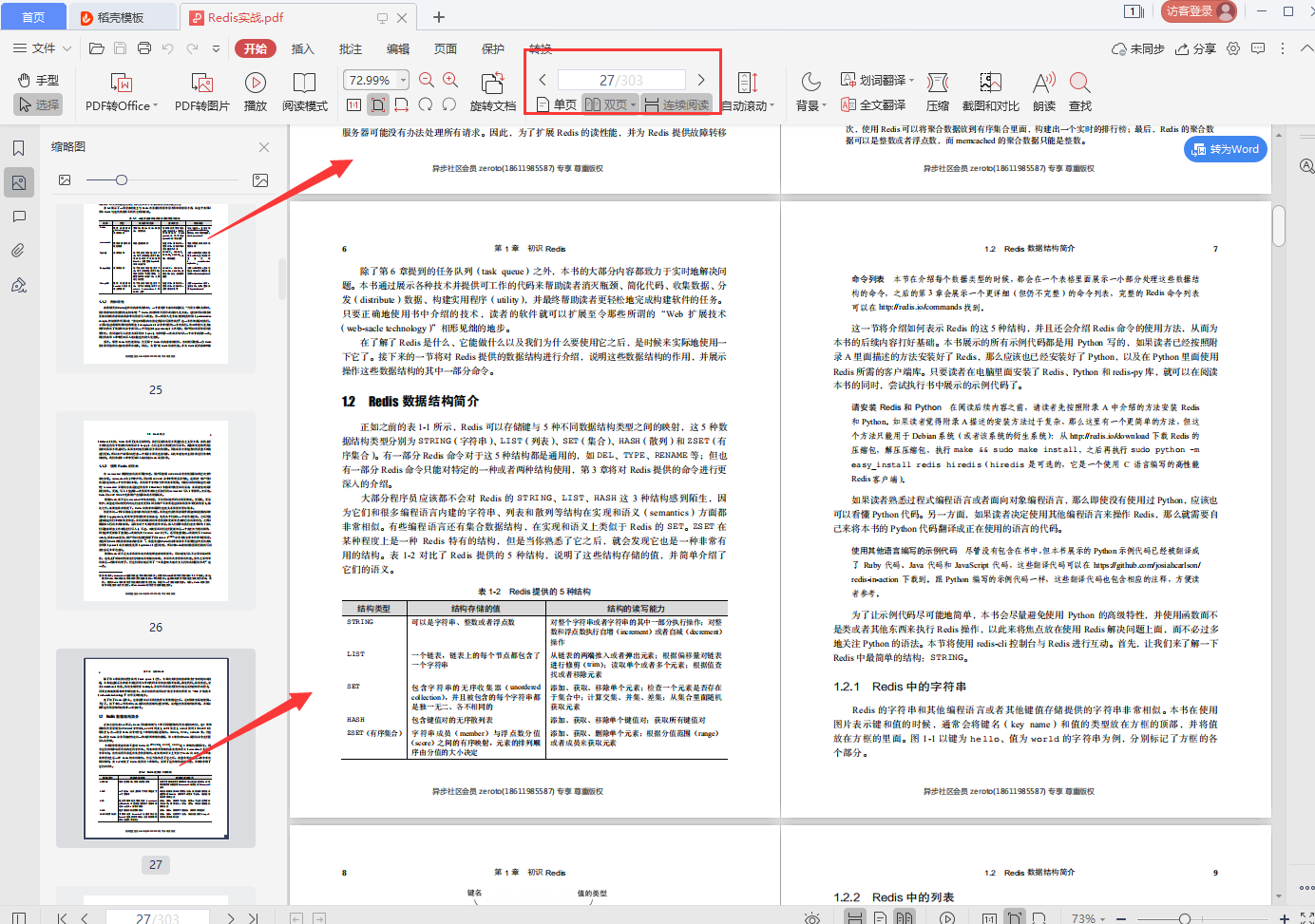Click the 转为Word convert button

[1226, 149]
